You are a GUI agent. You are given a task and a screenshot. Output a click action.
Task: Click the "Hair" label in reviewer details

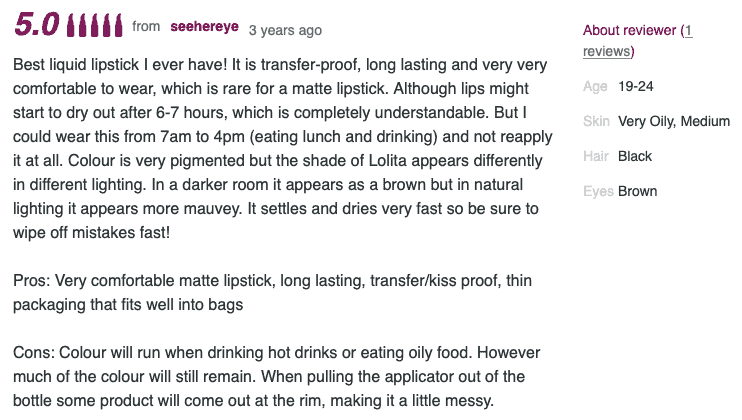click(x=596, y=157)
